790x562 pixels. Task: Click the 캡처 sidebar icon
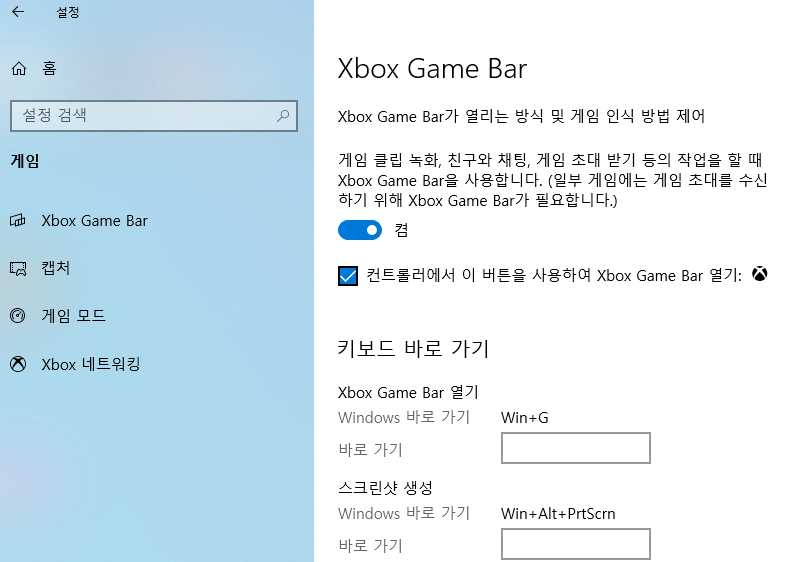coord(18,268)
